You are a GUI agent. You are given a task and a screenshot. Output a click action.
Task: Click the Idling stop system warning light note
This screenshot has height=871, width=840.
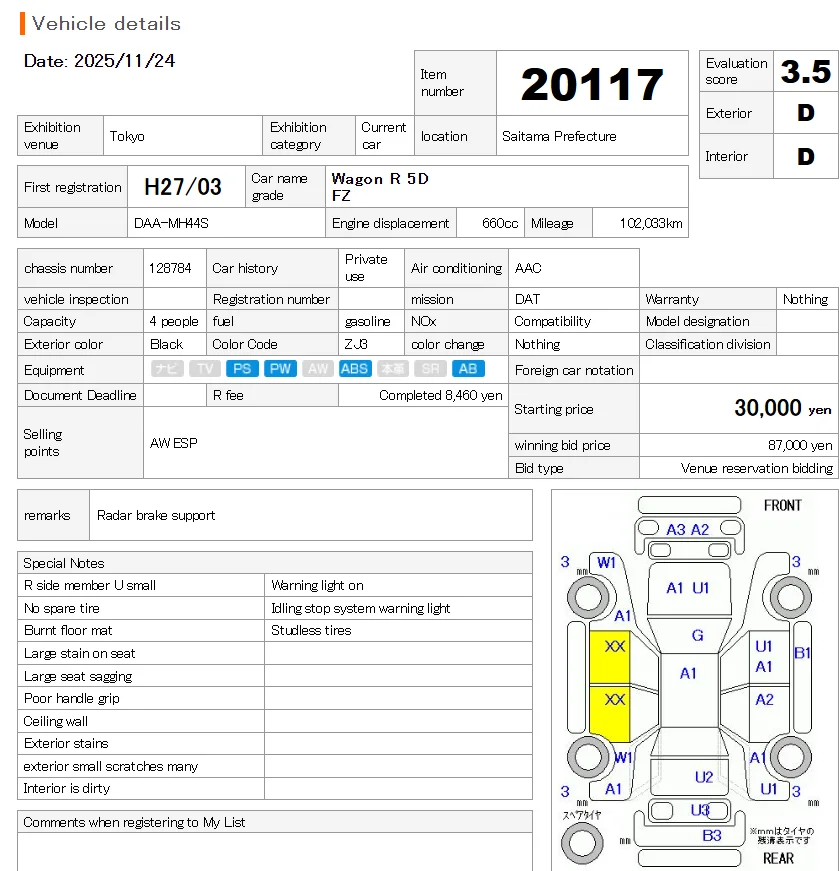pos(361,608)
